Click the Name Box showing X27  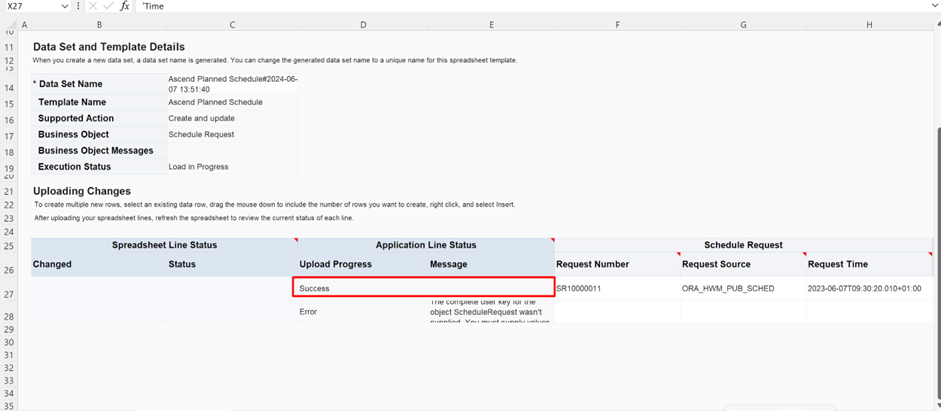(30, 6)
